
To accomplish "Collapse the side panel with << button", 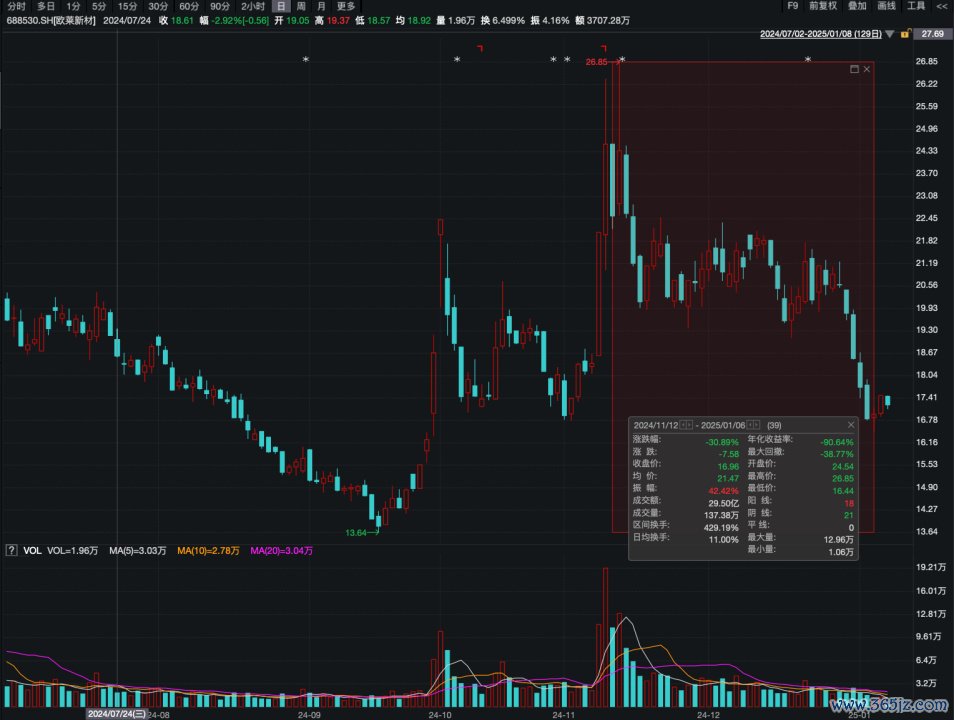I will [x=942, y=6].
